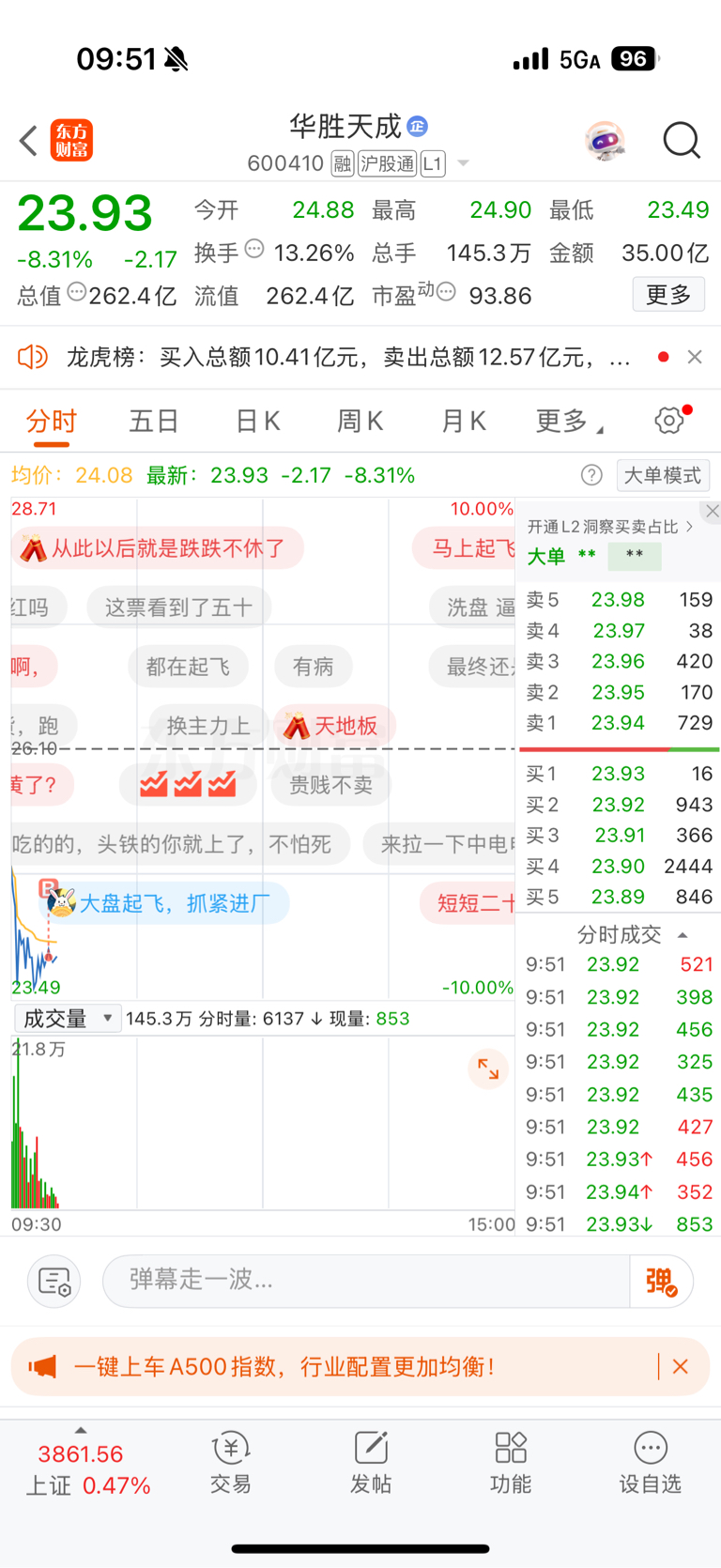Screen dimensions: 721x1568
Task: Focus the 弹幕走一波 input field
Action: click(x=366, y=1281)
